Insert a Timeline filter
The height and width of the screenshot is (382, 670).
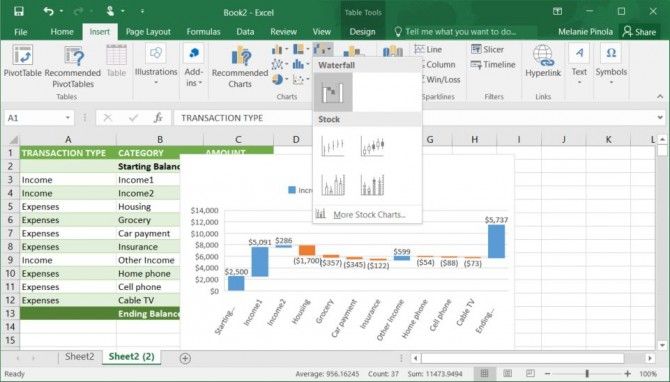(x=493, y=65)
